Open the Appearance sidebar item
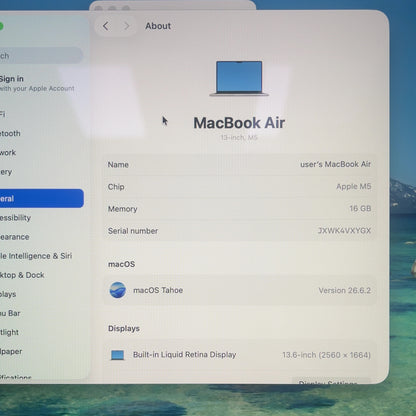Screen dimensions: 416x416 pos(15,237)
